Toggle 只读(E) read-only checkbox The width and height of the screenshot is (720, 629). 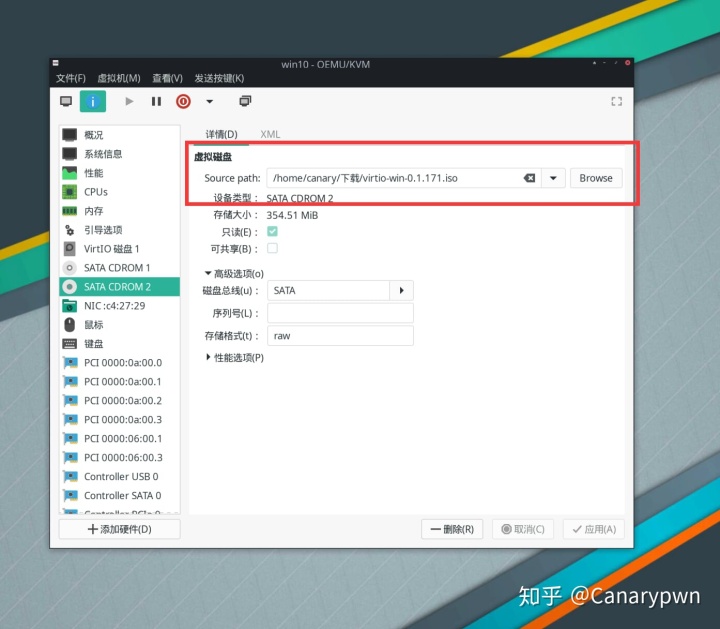(x=272, y=231)
